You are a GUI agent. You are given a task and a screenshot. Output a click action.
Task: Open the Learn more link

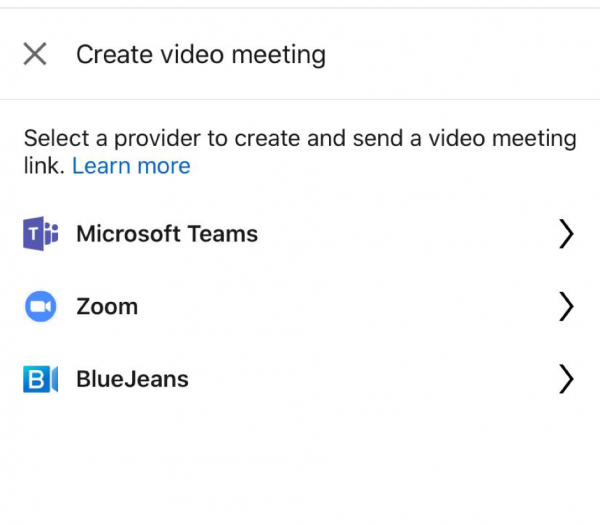pyautogui.click(x=131, y=166)
